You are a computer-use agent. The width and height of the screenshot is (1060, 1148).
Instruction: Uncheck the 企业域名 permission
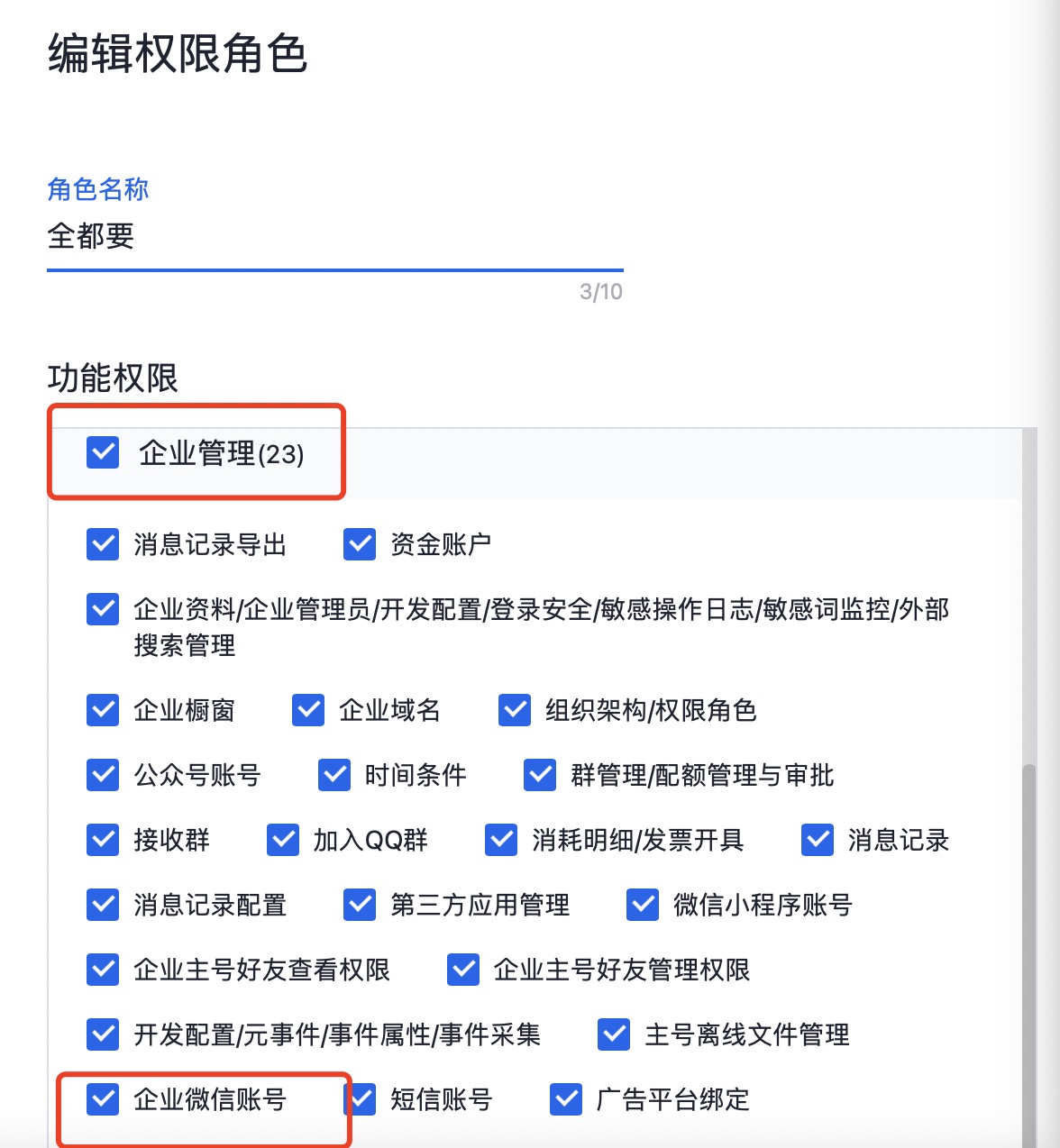(308, 710)
